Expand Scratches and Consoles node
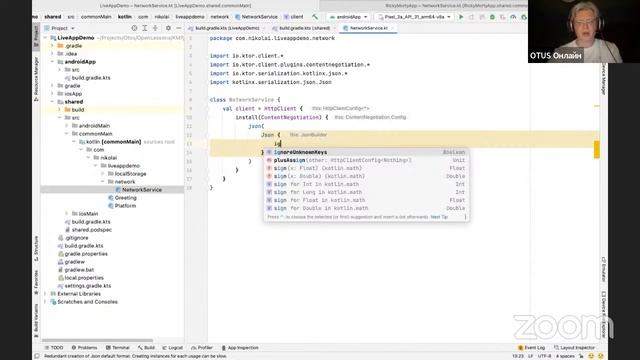 (45, 302)
